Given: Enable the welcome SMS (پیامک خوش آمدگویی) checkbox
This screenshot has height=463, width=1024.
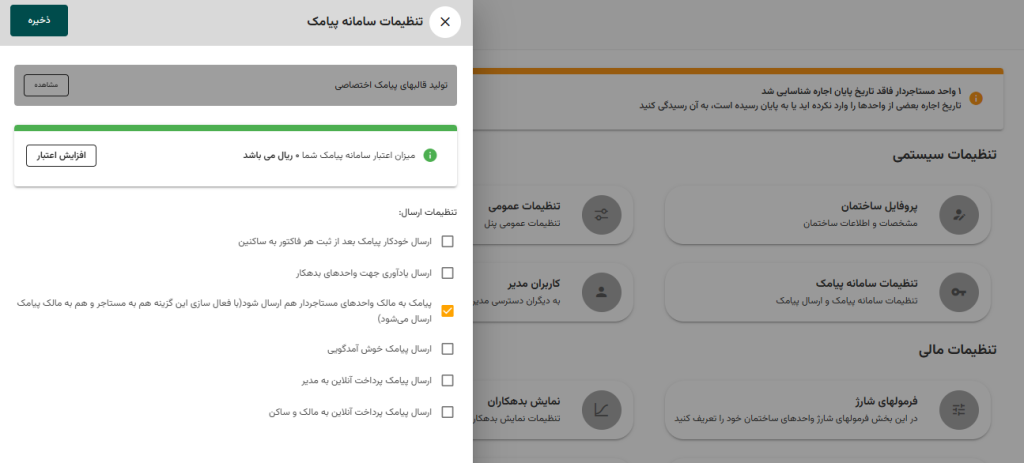Looking at the screenshot, I should click(447, 349).
